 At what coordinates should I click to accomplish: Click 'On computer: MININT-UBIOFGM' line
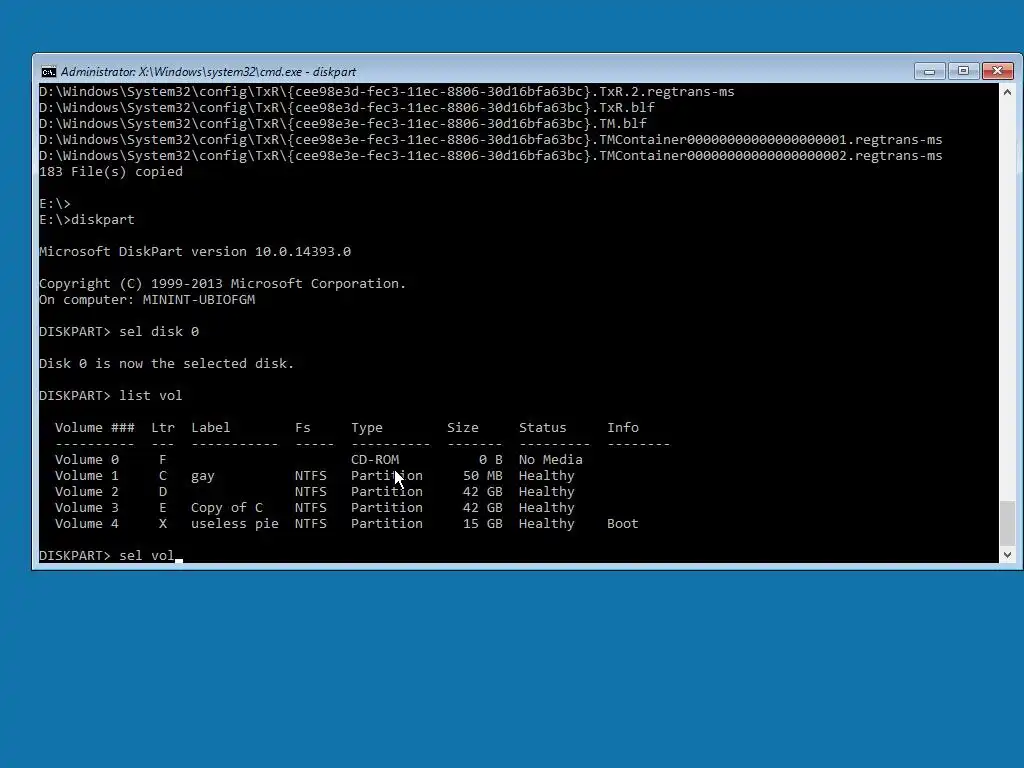(x=147, y=299)
